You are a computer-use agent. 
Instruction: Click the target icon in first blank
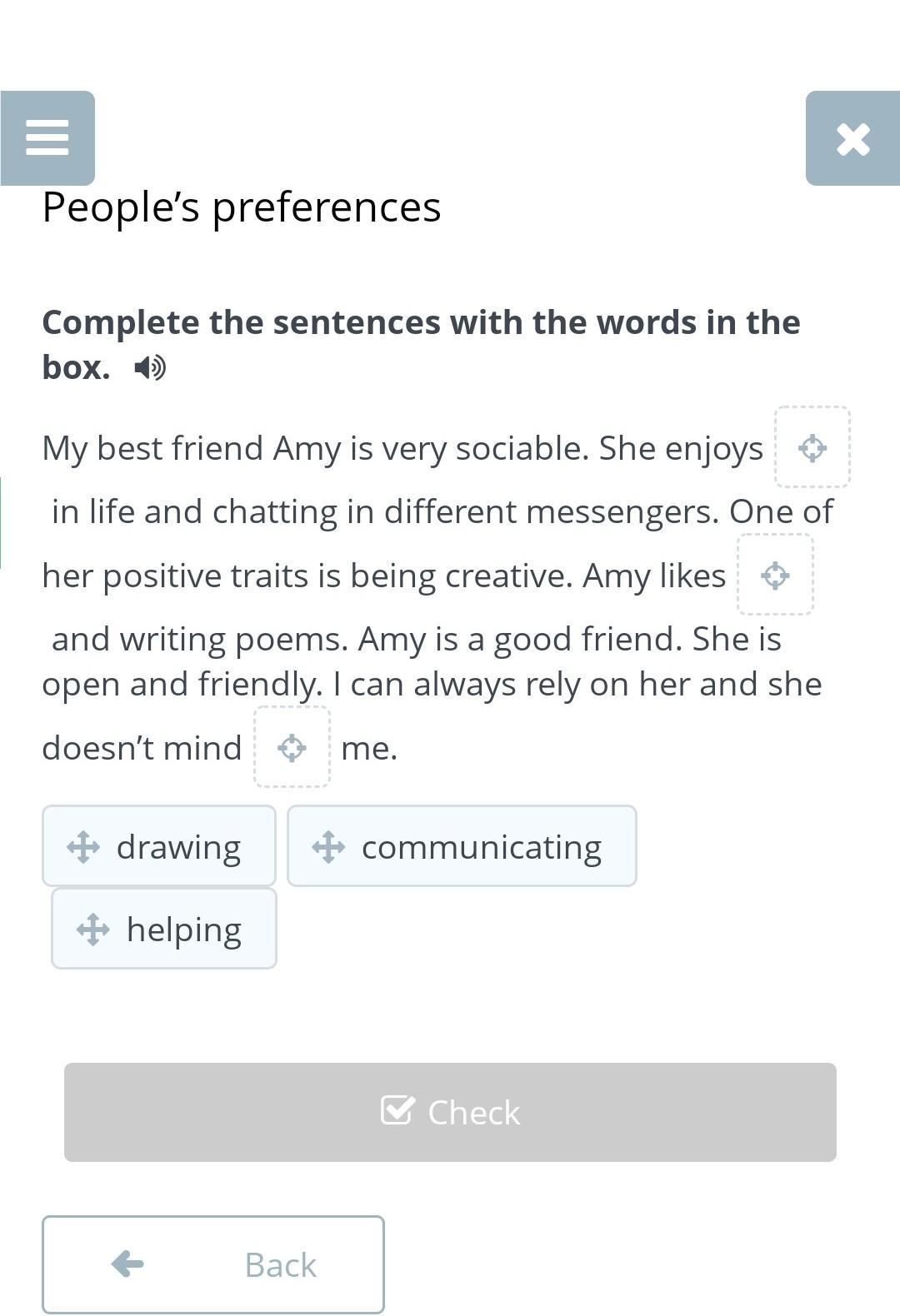tap(812, 448)
